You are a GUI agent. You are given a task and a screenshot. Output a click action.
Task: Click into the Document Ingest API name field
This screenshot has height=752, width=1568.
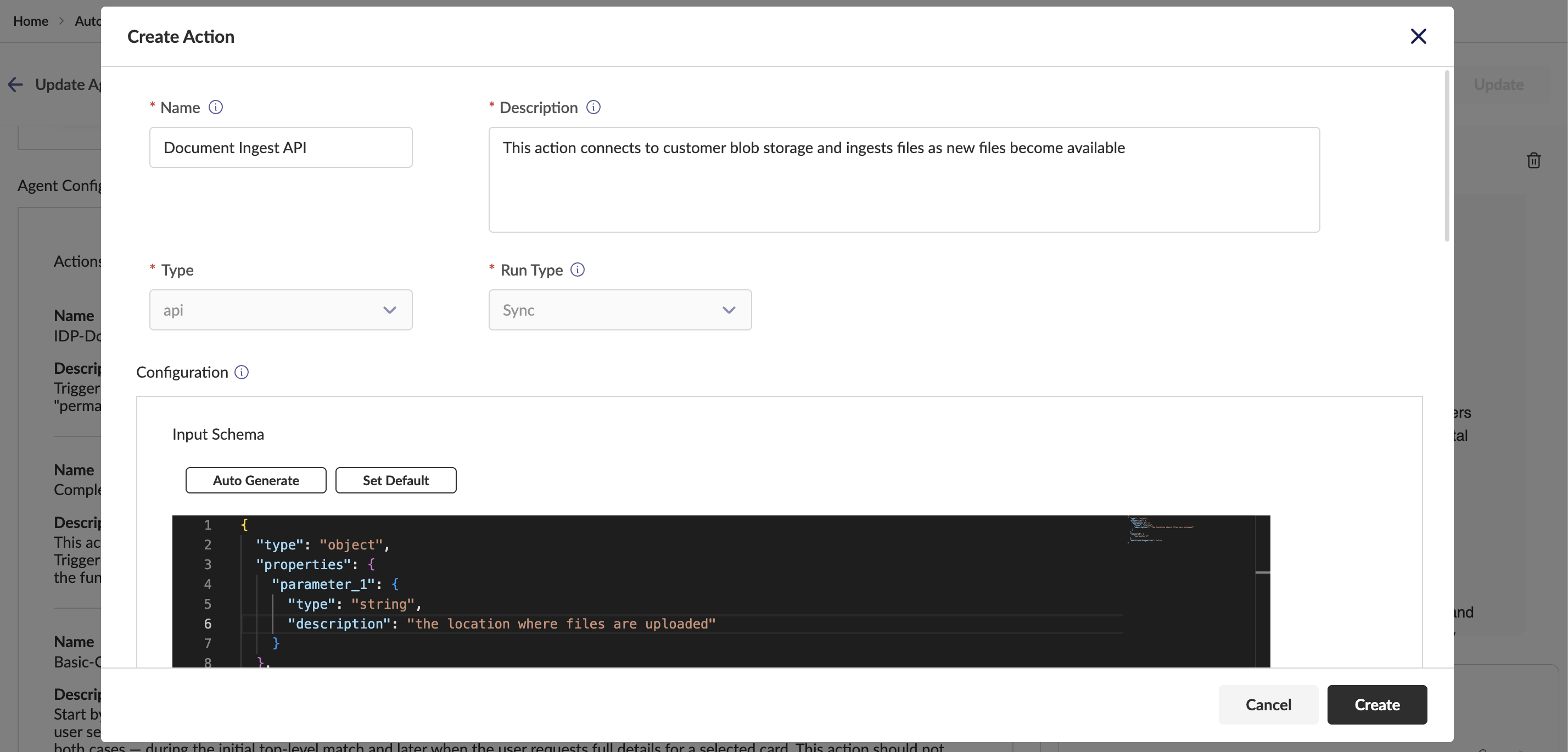click(280, 147)
